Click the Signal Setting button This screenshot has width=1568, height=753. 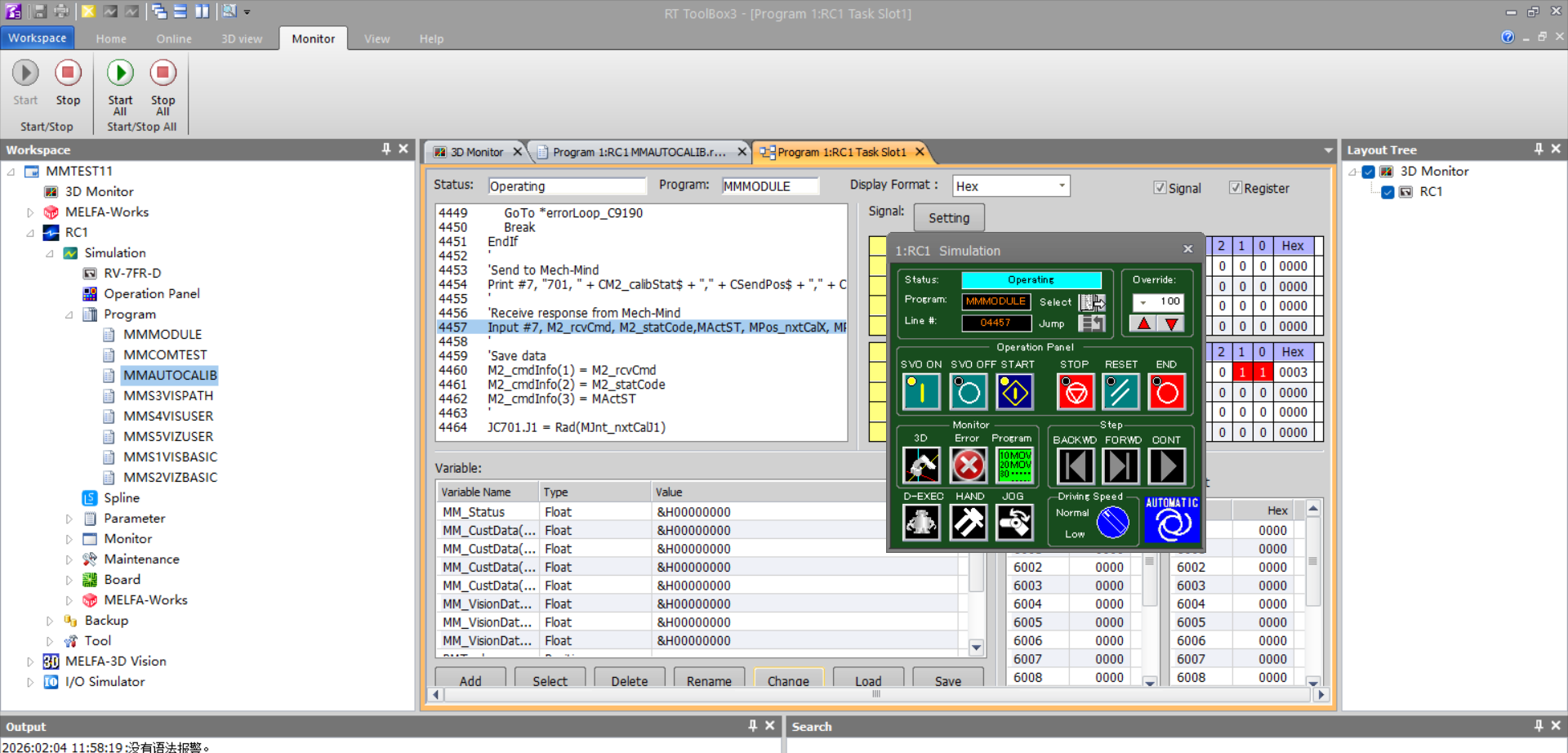click(949, 218)
